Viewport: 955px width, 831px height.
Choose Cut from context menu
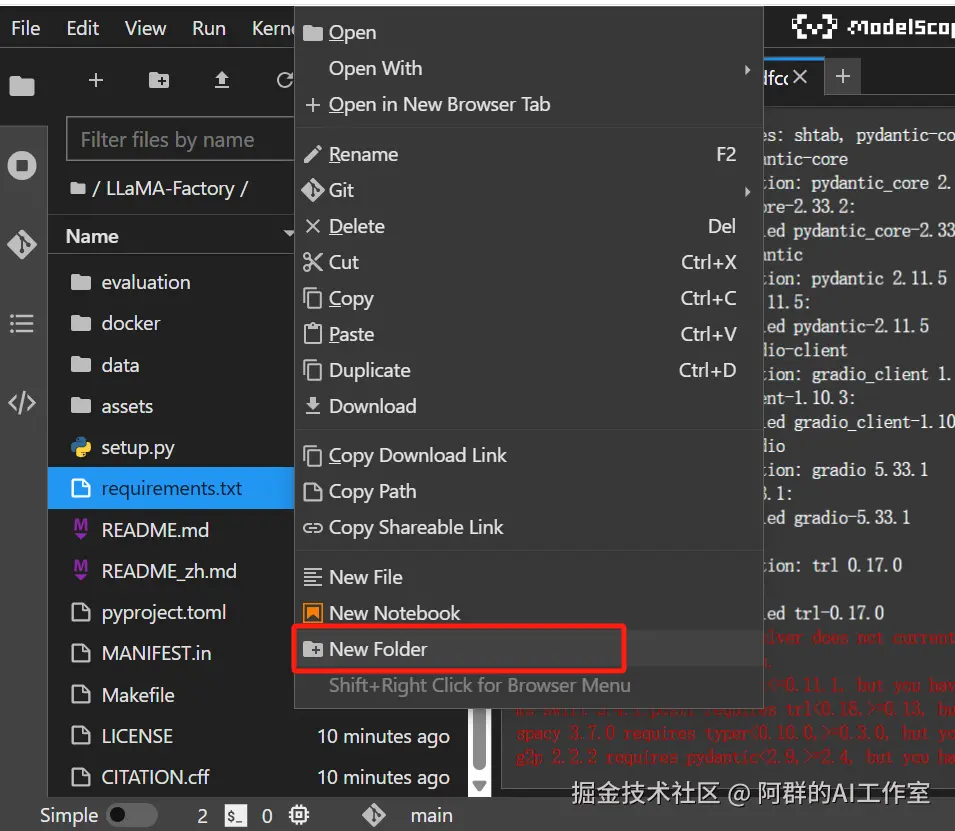pyautogui.click(x=529, y=263)
